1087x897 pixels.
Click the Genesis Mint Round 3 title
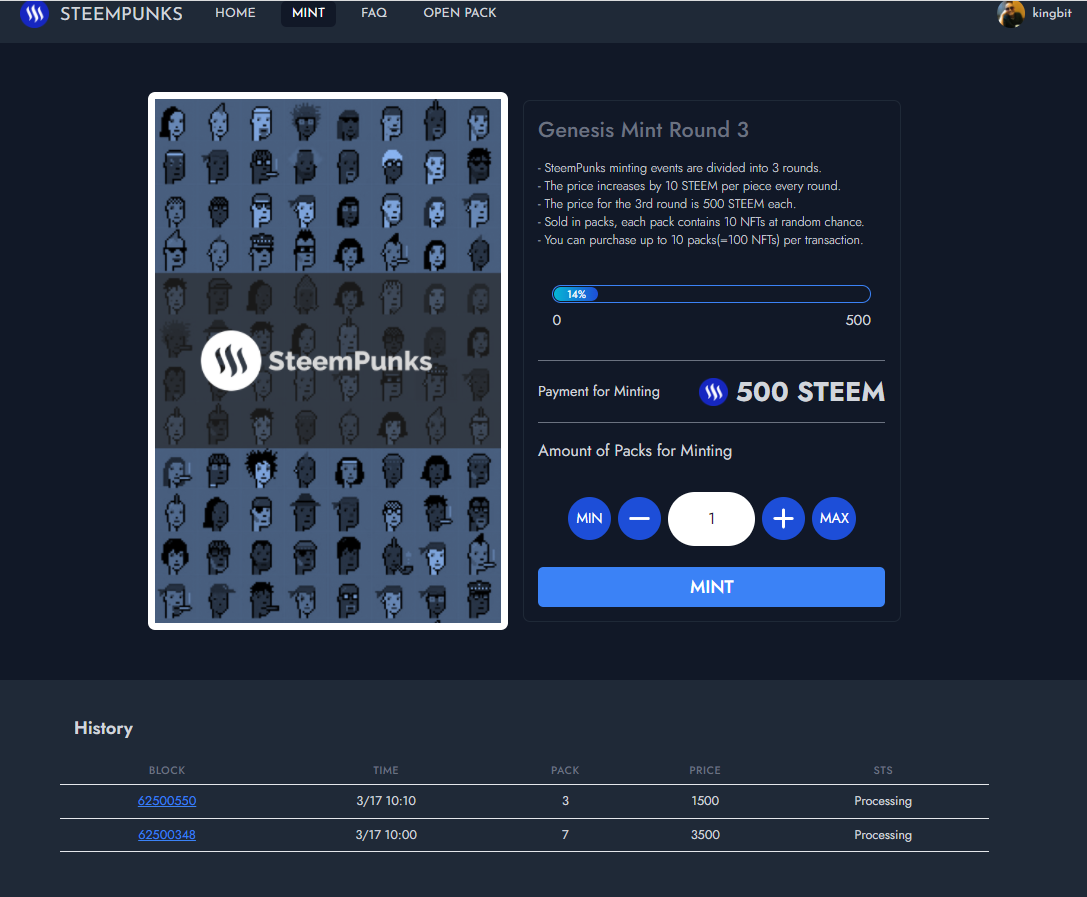pos(643,130)
